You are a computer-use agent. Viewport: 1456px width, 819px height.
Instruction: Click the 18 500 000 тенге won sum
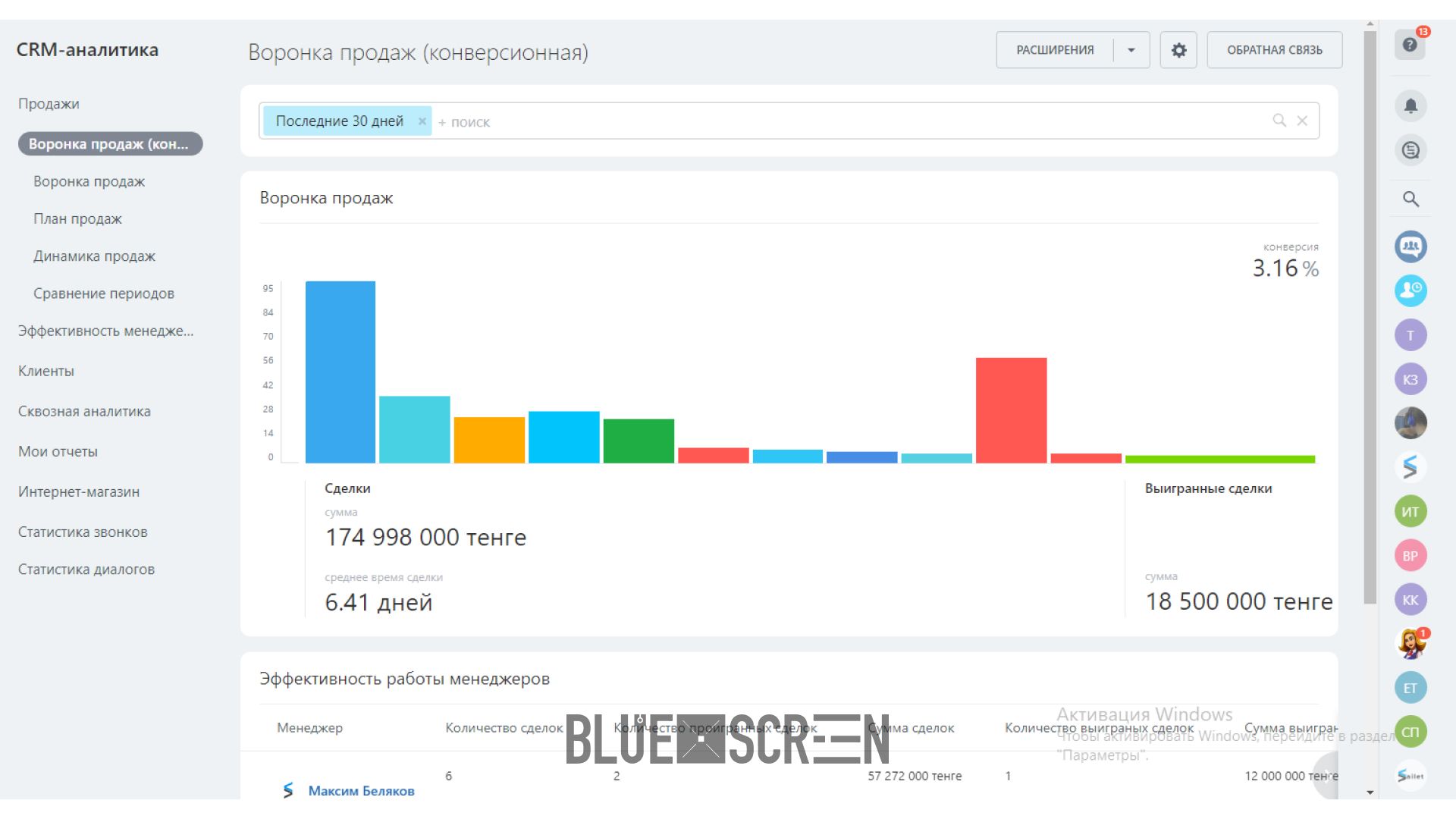1239,601
